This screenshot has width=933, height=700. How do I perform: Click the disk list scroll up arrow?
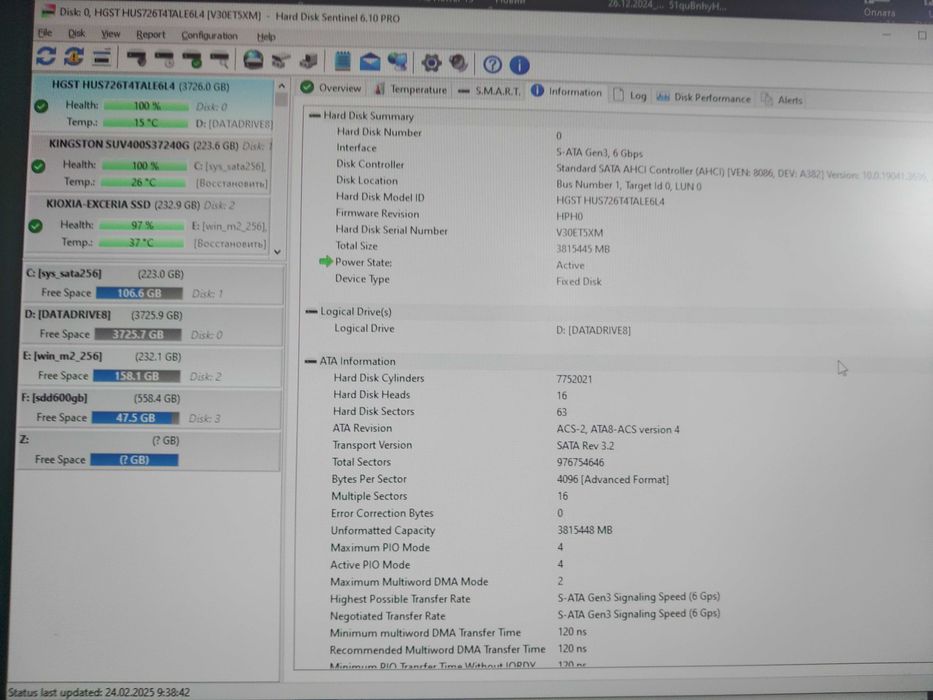(x=281, y=86)
